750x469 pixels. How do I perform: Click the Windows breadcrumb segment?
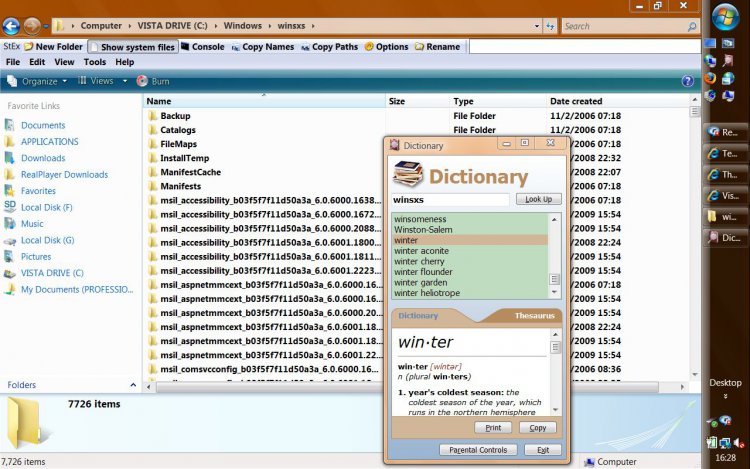click(x=243, y=26)
